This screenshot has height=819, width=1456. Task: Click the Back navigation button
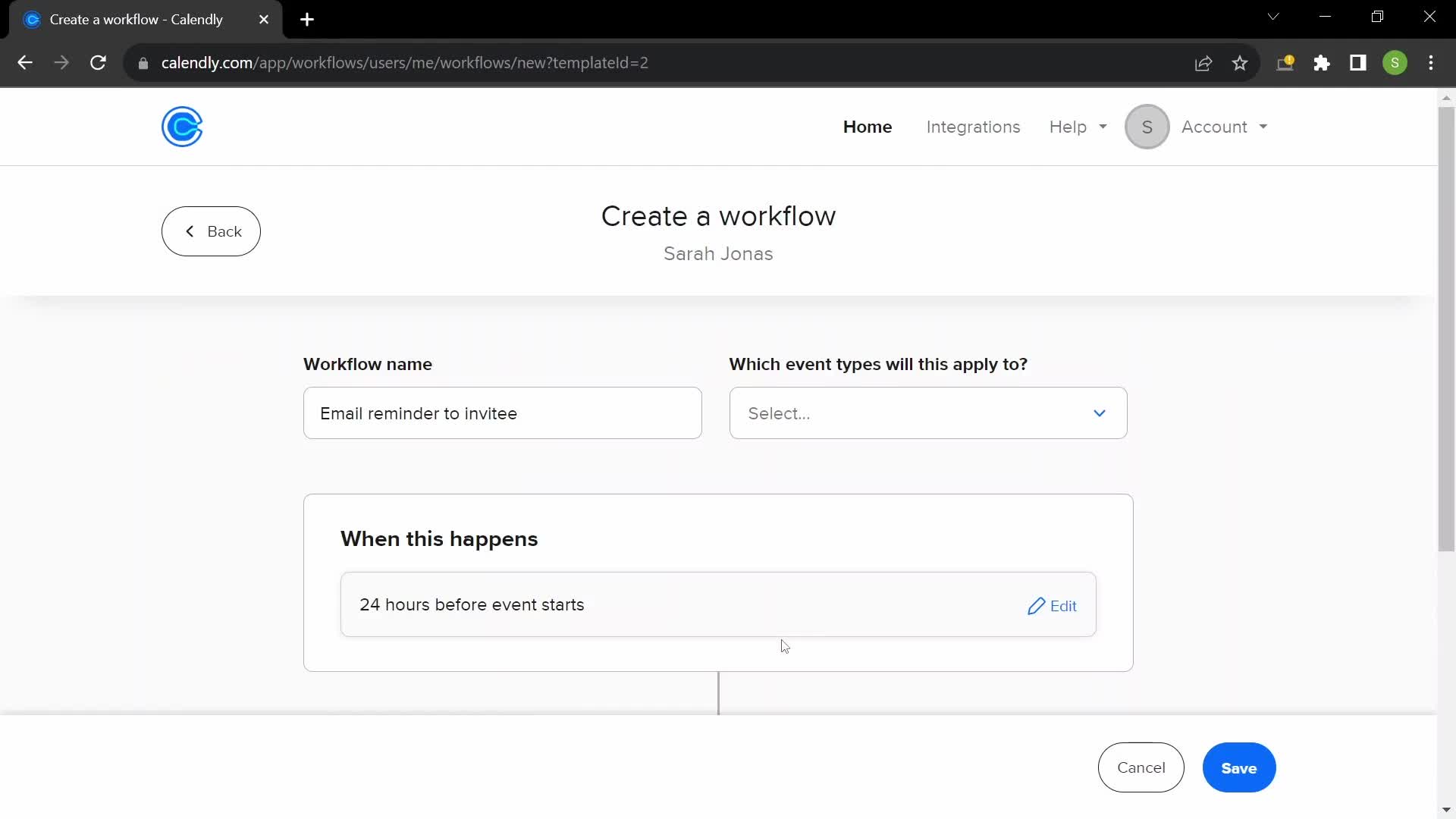point(211,231)
